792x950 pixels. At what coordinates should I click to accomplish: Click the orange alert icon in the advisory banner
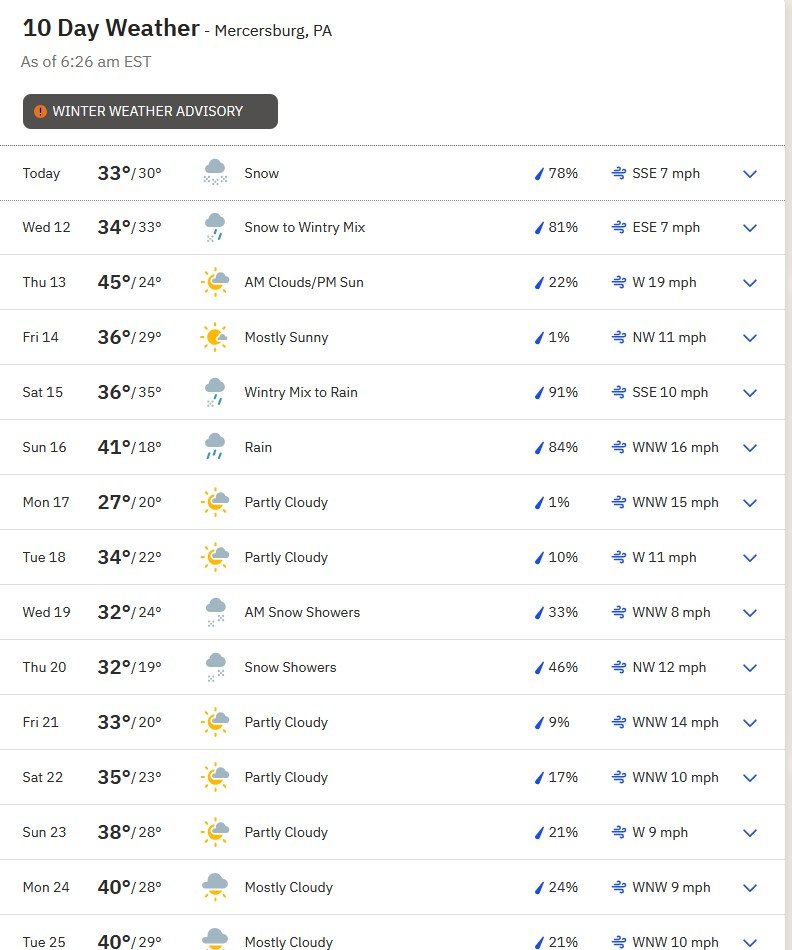(x=40, y=111)
